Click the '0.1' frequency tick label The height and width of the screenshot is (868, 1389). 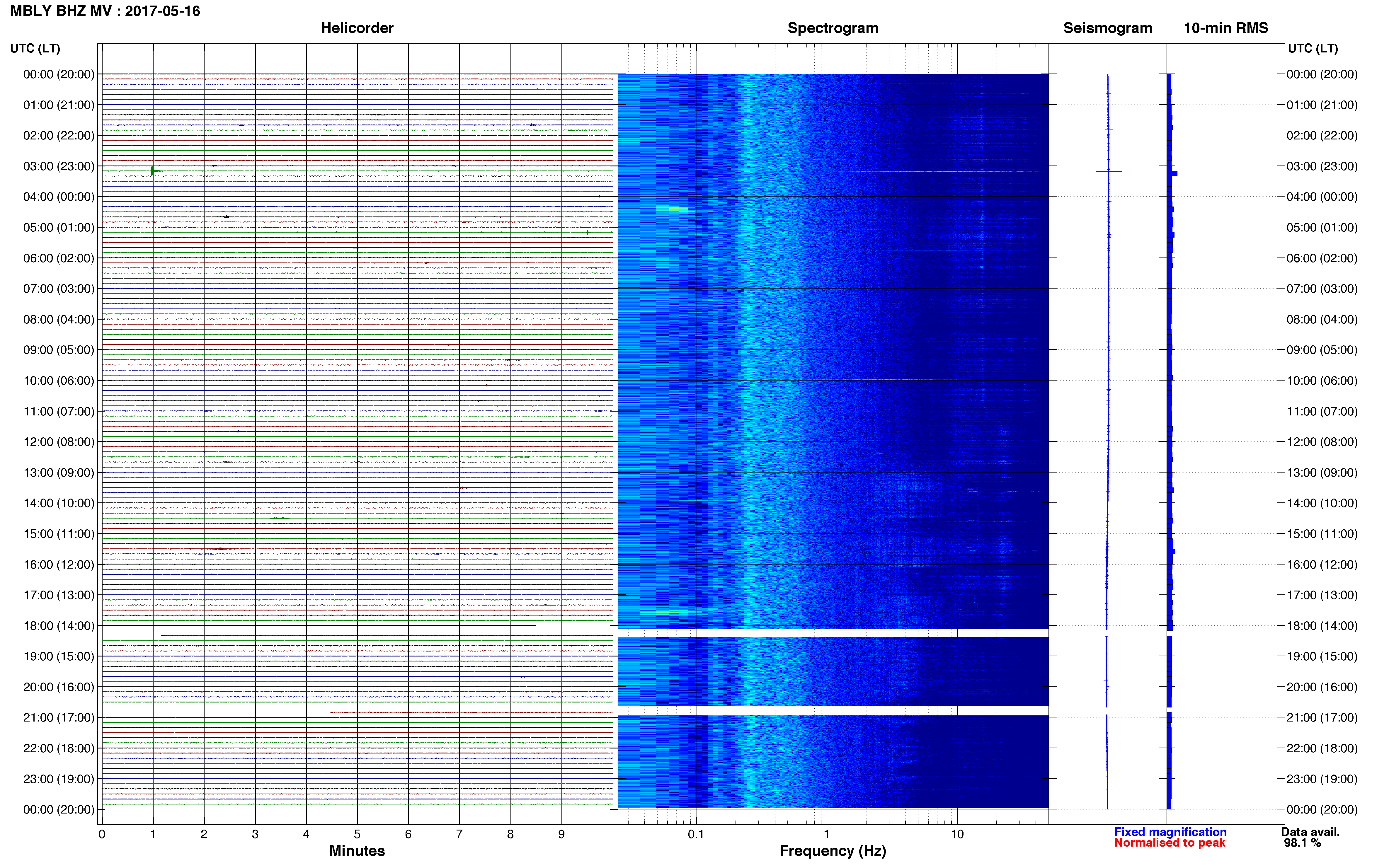point(696,834)
